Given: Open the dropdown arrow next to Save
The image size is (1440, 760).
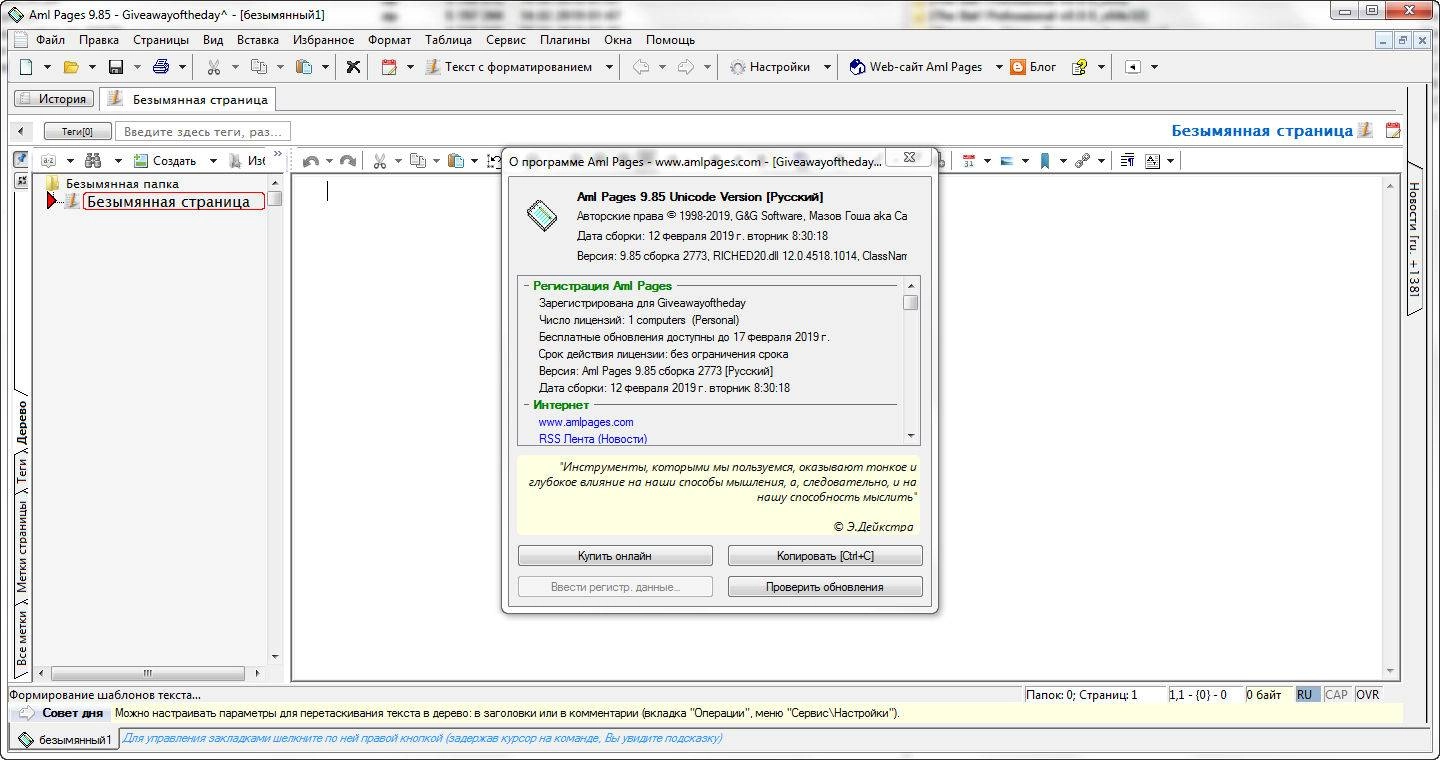Looking at the screenshot, I should 137,67.
